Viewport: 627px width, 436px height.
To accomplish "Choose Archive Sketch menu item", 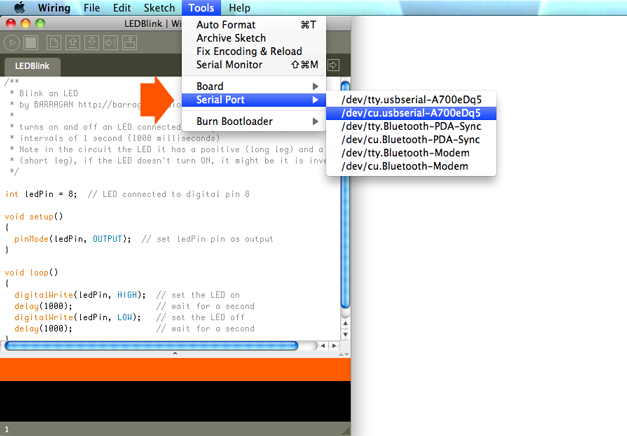I will (x=254, y=38).
